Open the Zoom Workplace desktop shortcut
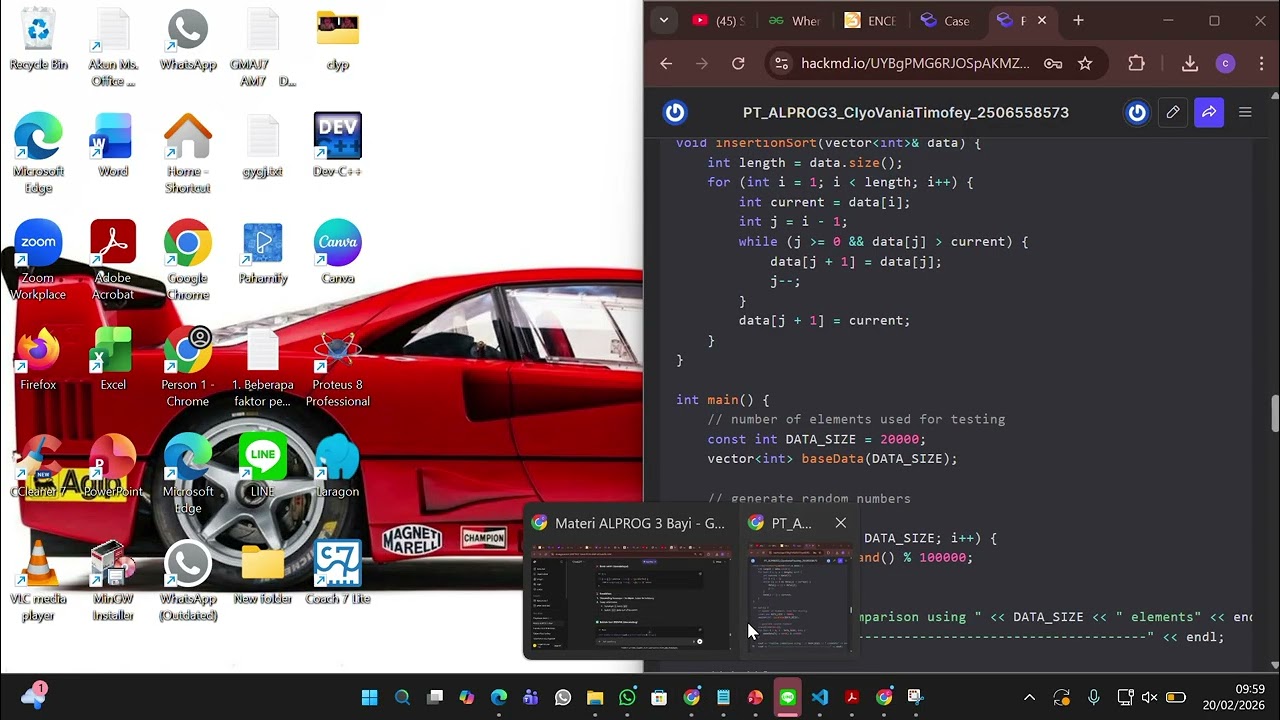Screen dimensions: 1280x720 (x=38, y=261)
